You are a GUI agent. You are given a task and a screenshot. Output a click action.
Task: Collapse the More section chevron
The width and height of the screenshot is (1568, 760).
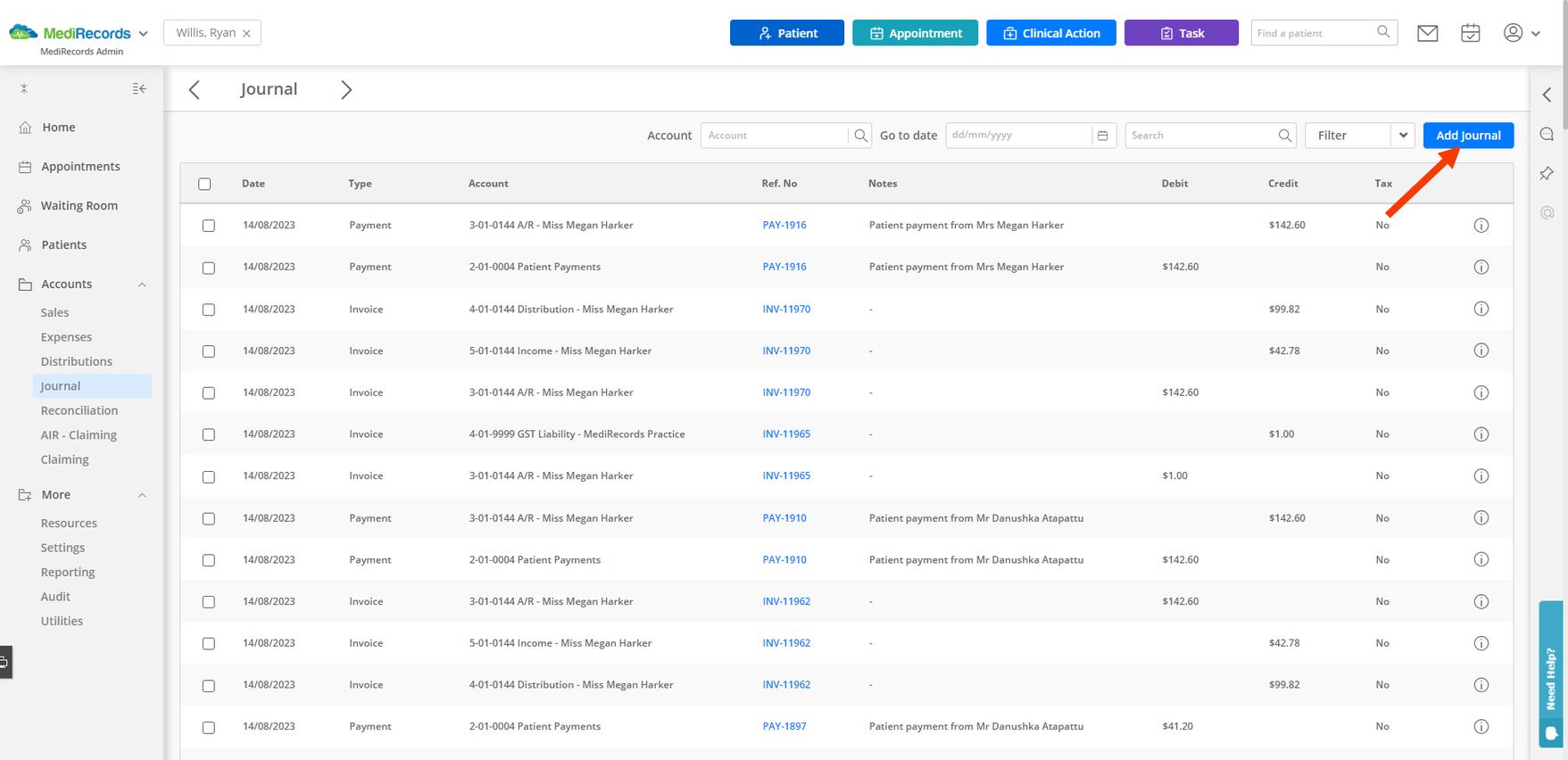[142, 495]
